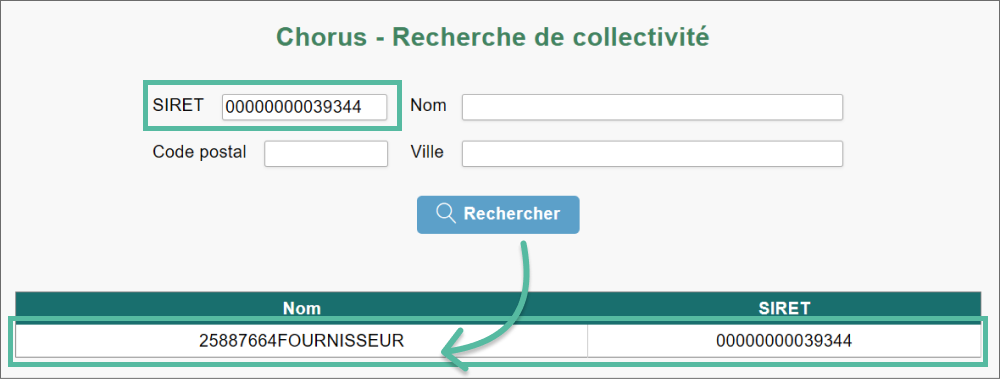Screen dimensions: 1000x380
Task: Click the arrowhead pointing at the result row
Action: point(454,354)
